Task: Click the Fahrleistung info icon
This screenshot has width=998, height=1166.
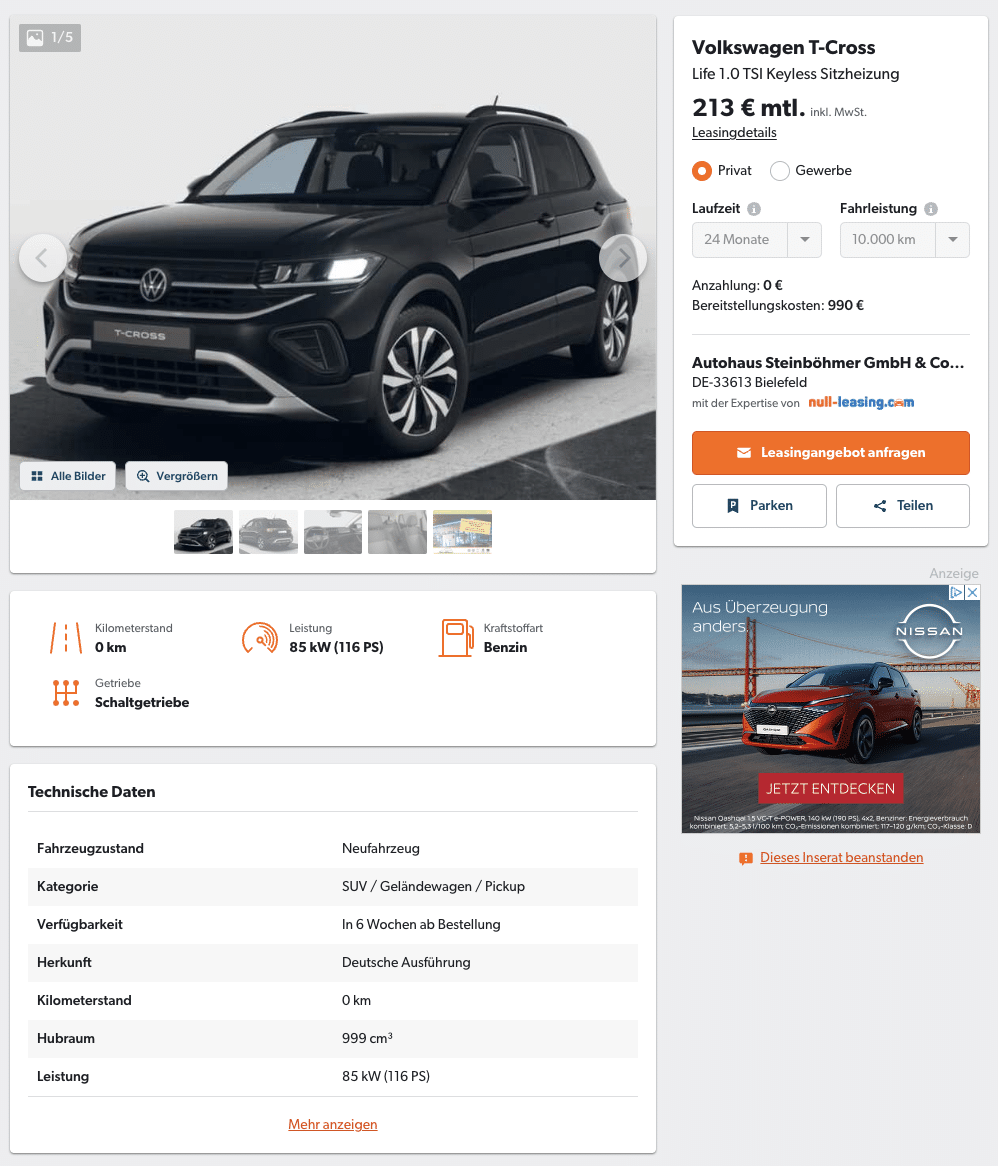Action: point(930,209)
